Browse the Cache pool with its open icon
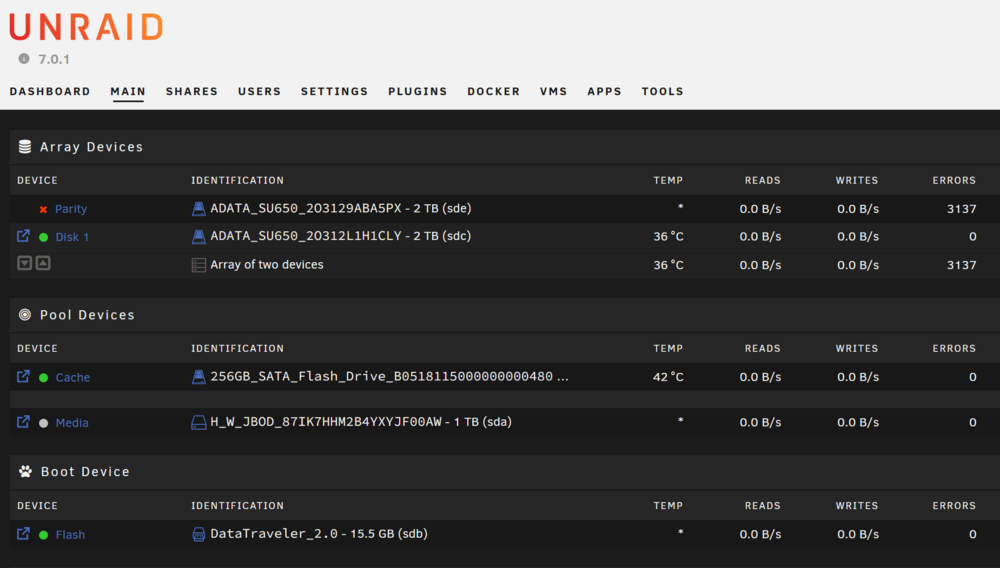The width and height of the screenshot is (1000, 568). coord(23,376)
